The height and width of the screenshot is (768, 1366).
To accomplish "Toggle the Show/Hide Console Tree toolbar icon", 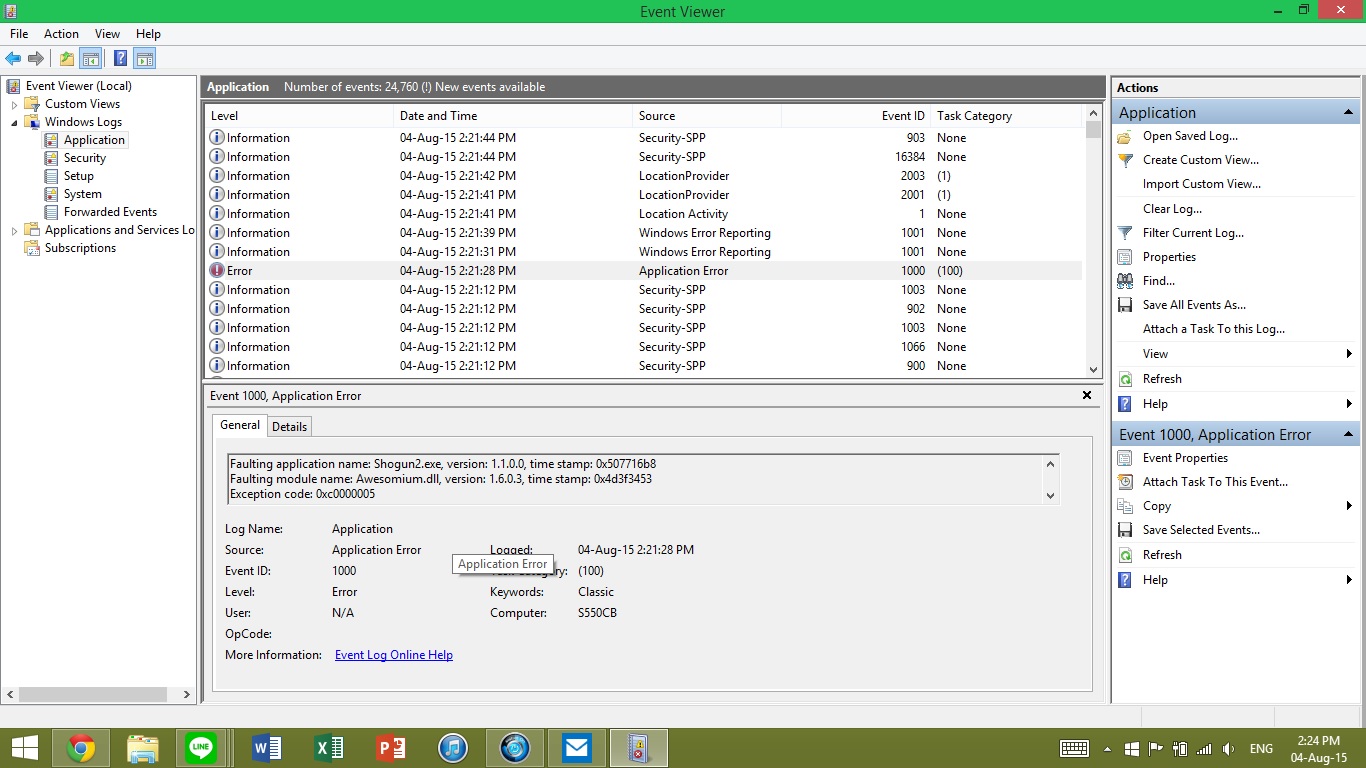I will pos(91,59).
